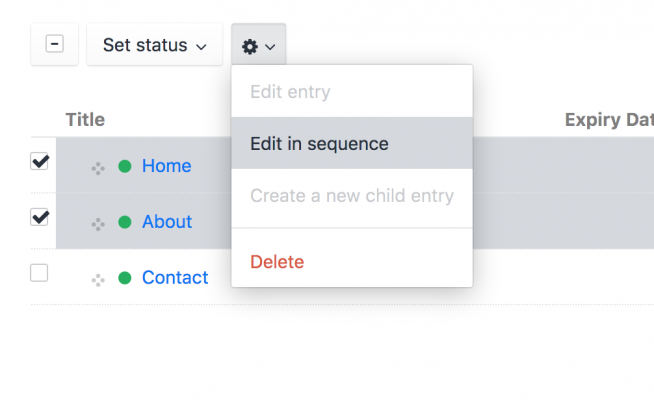Click the green status dot for Contact
This screenshot has width=654, height=400.
(125, 278)
